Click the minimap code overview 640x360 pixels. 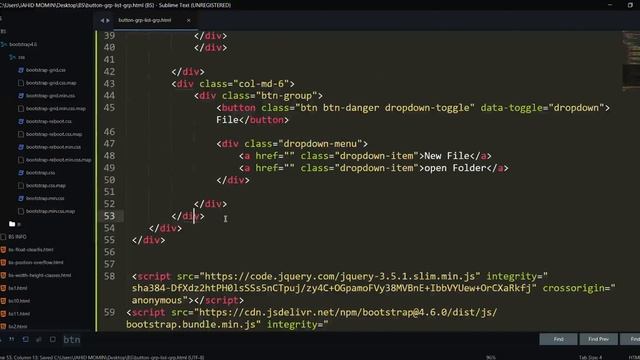(631, 61)
